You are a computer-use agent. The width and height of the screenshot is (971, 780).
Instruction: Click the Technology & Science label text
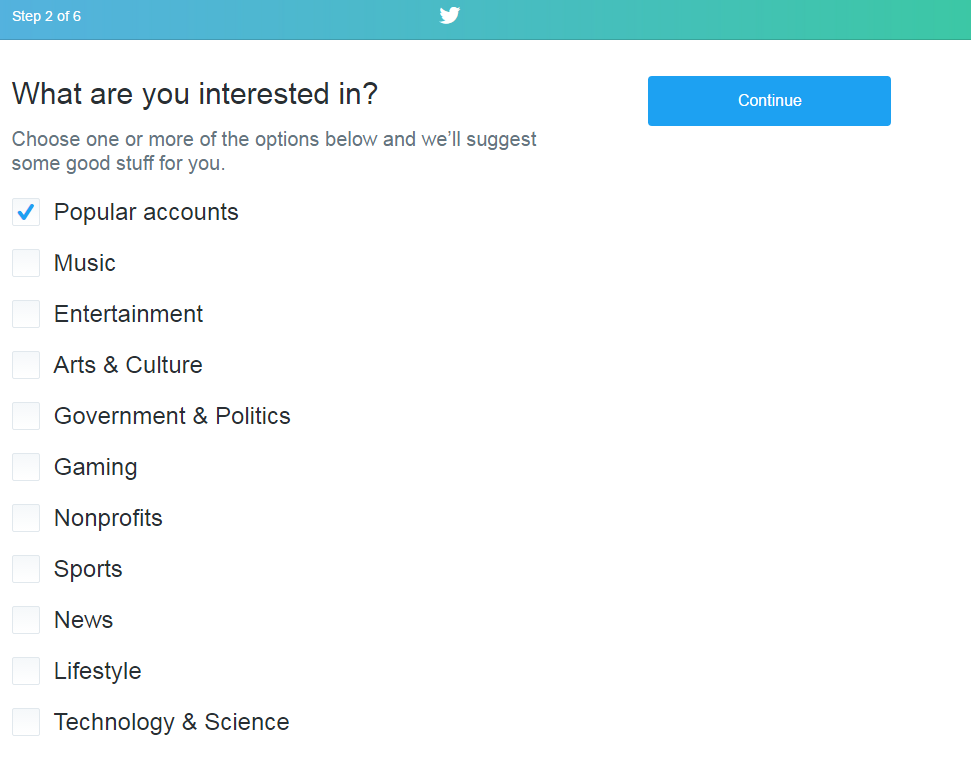pos(172,723)
